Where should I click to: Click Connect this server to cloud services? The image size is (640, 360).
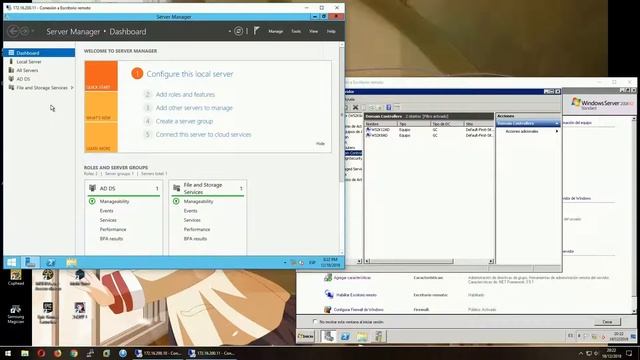(204, 134)
